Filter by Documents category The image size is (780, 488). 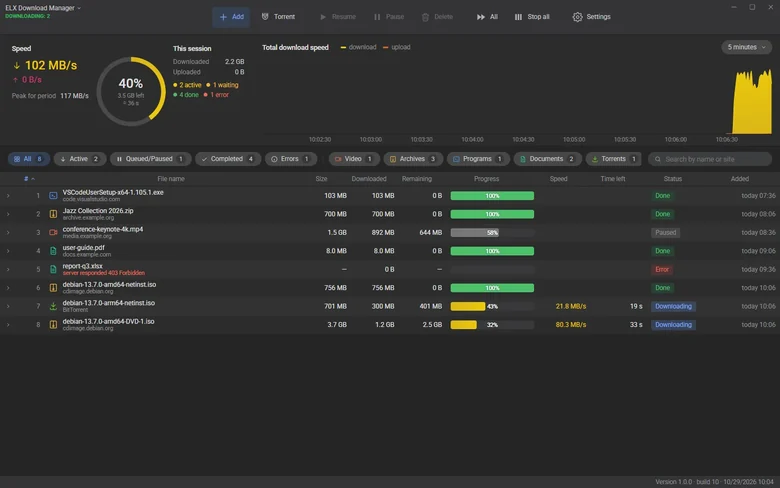point(547,159)
